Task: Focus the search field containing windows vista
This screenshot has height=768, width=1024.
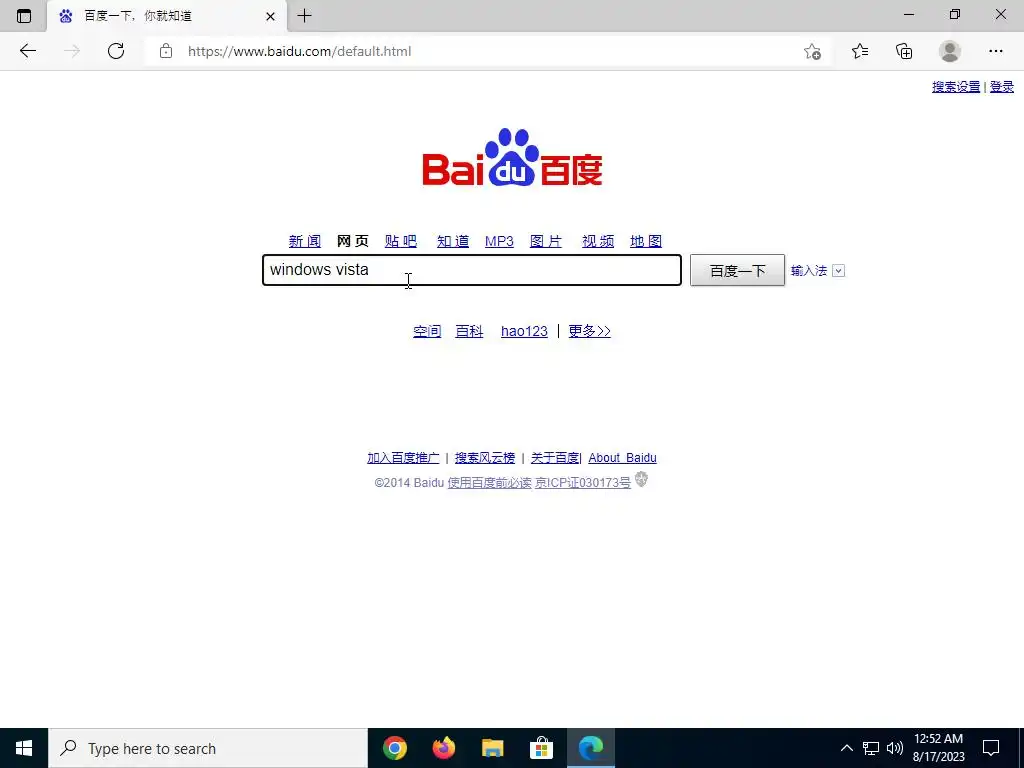Action: point(472,270)
